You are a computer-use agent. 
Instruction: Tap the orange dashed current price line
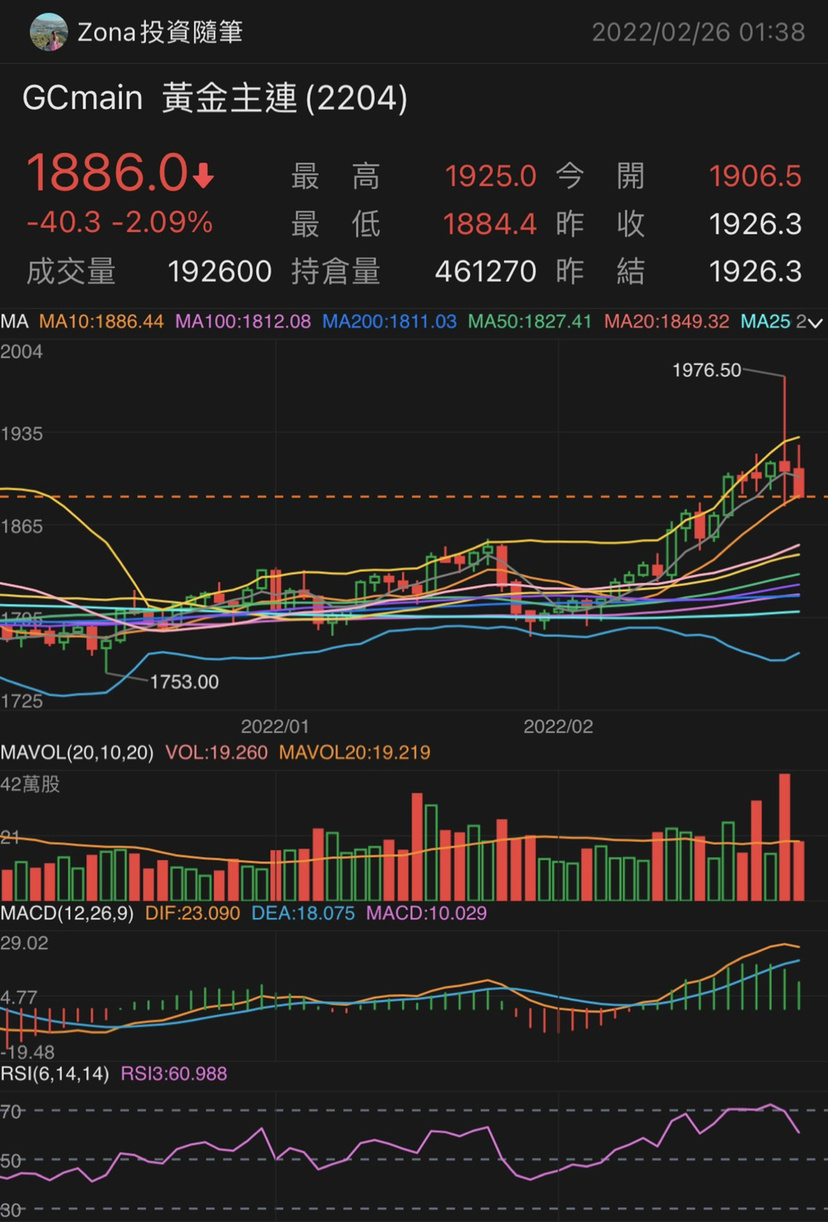pos(400,496)
